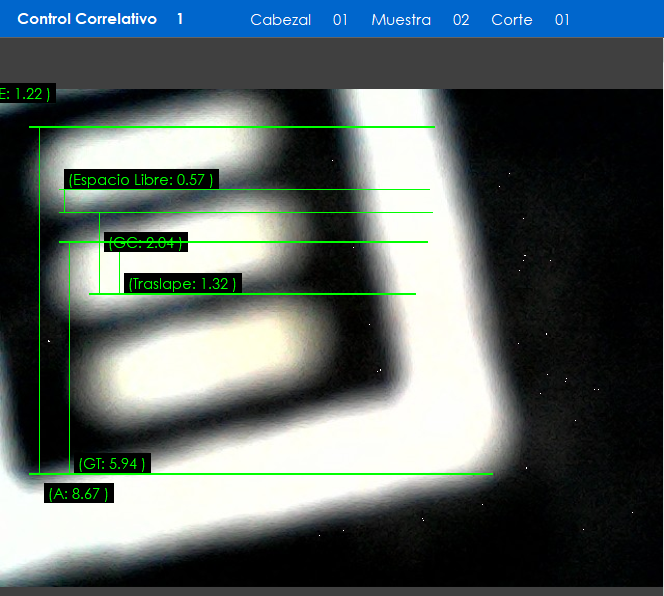Click the green line right of GC label
This screenshot has width=664, height=596.
(x=310, y=242)
